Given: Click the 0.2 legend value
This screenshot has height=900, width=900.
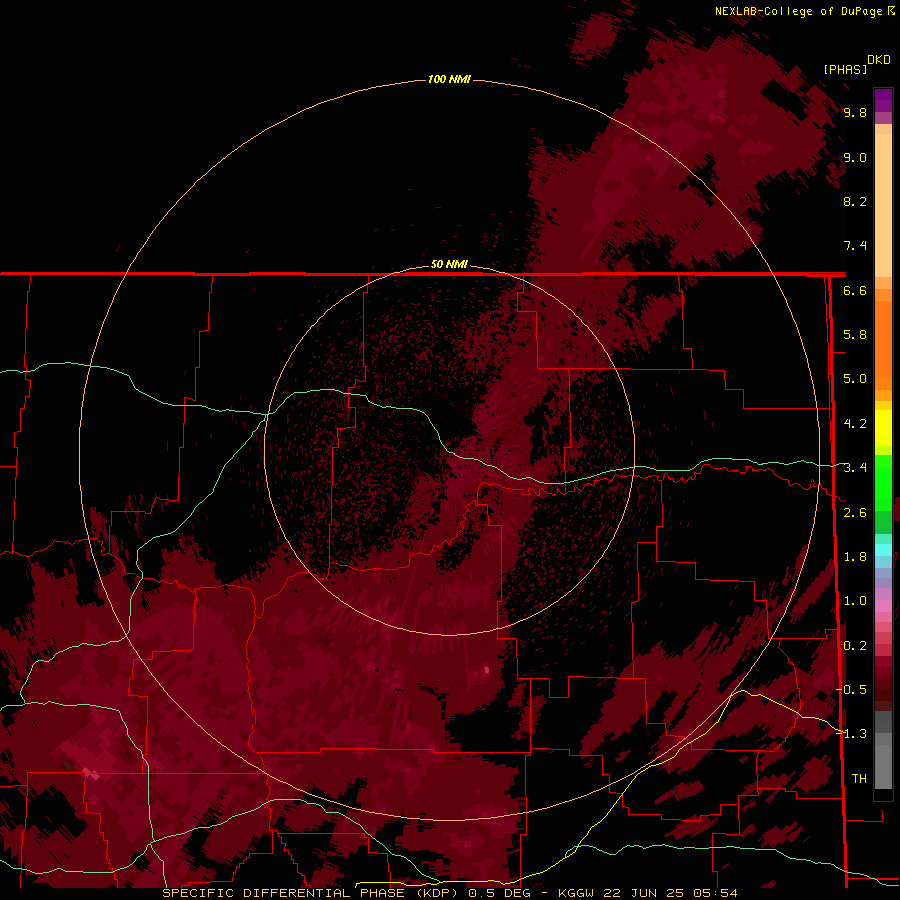Looking at the screenshot, I should [x=855, y=646].
